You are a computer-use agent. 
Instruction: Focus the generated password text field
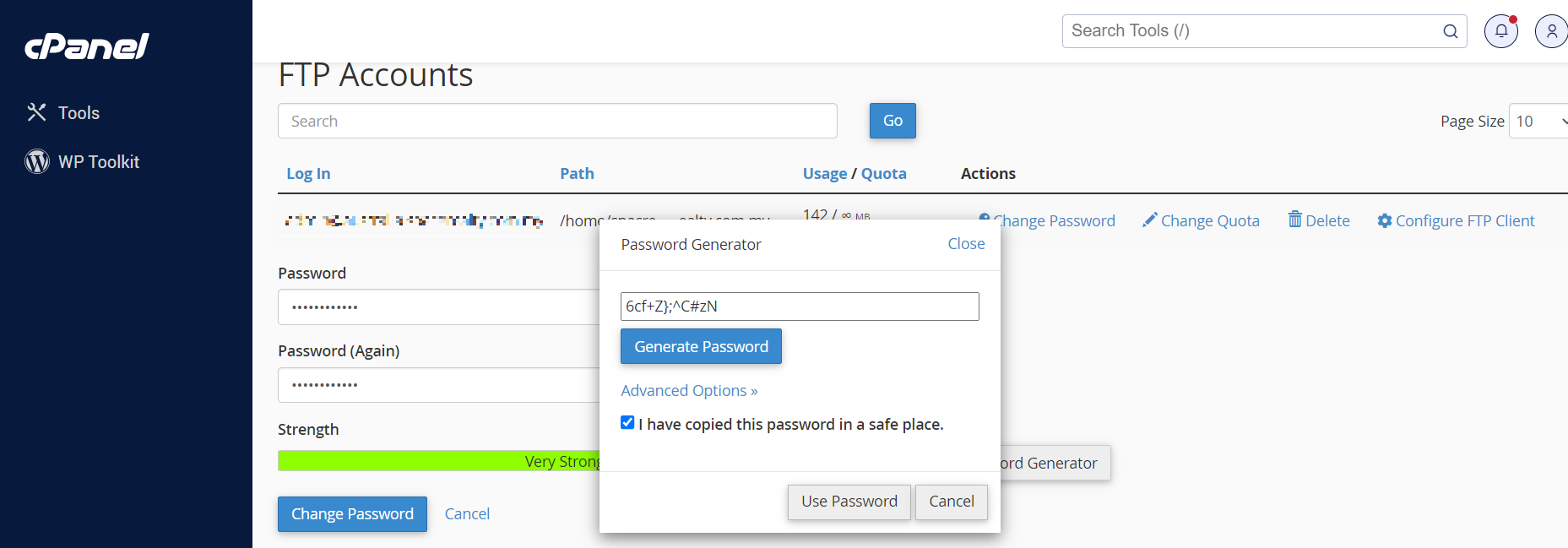(x=800, y=307)
